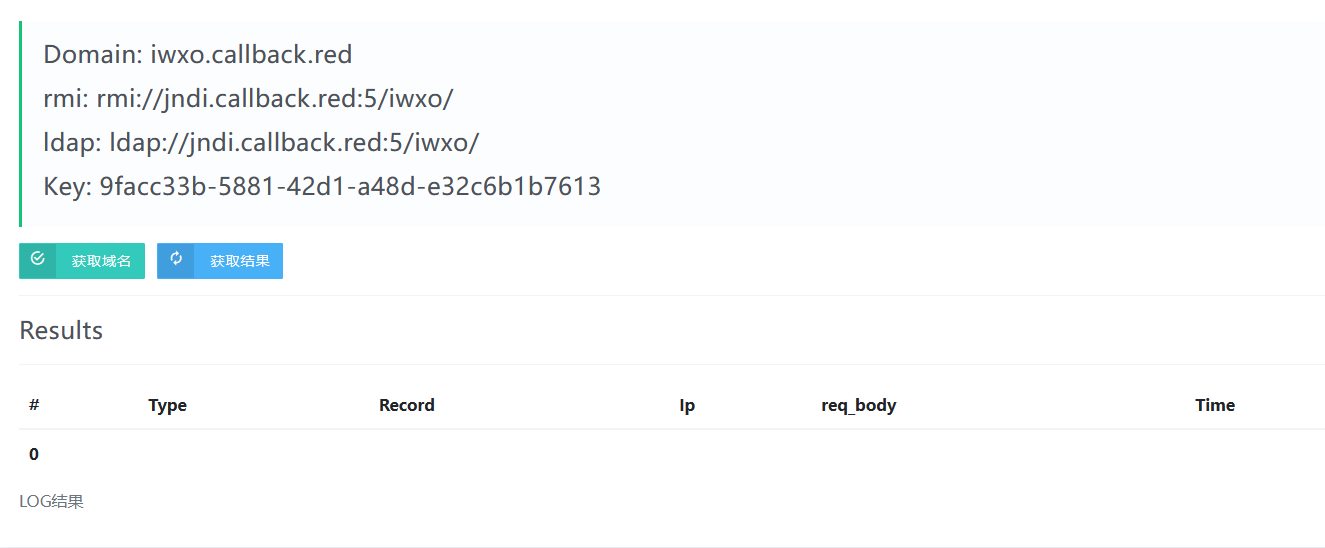Click the ldap://jndi.callback.red:5/iwxo/ address text
Screen dimensions: 1325x548
(x=293, y=142)
